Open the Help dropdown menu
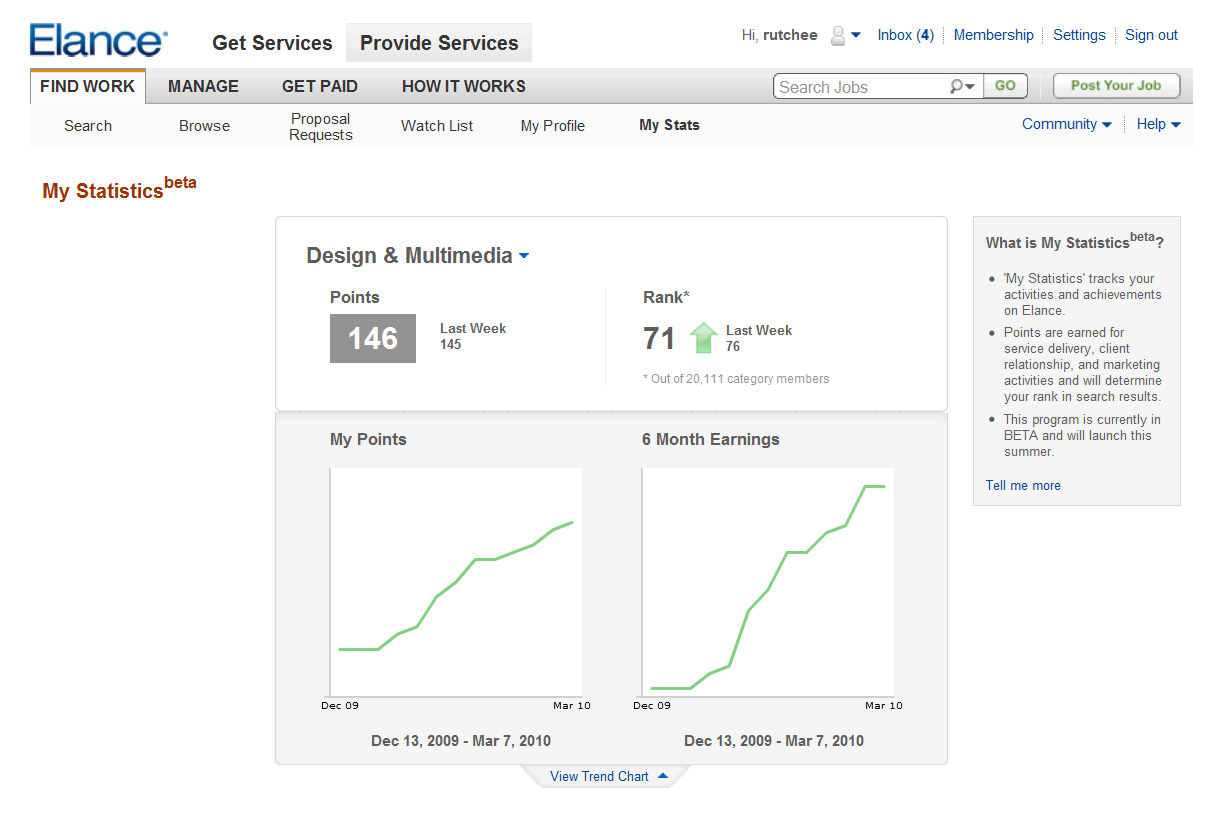1219x825 pixels. (1158, 124)
